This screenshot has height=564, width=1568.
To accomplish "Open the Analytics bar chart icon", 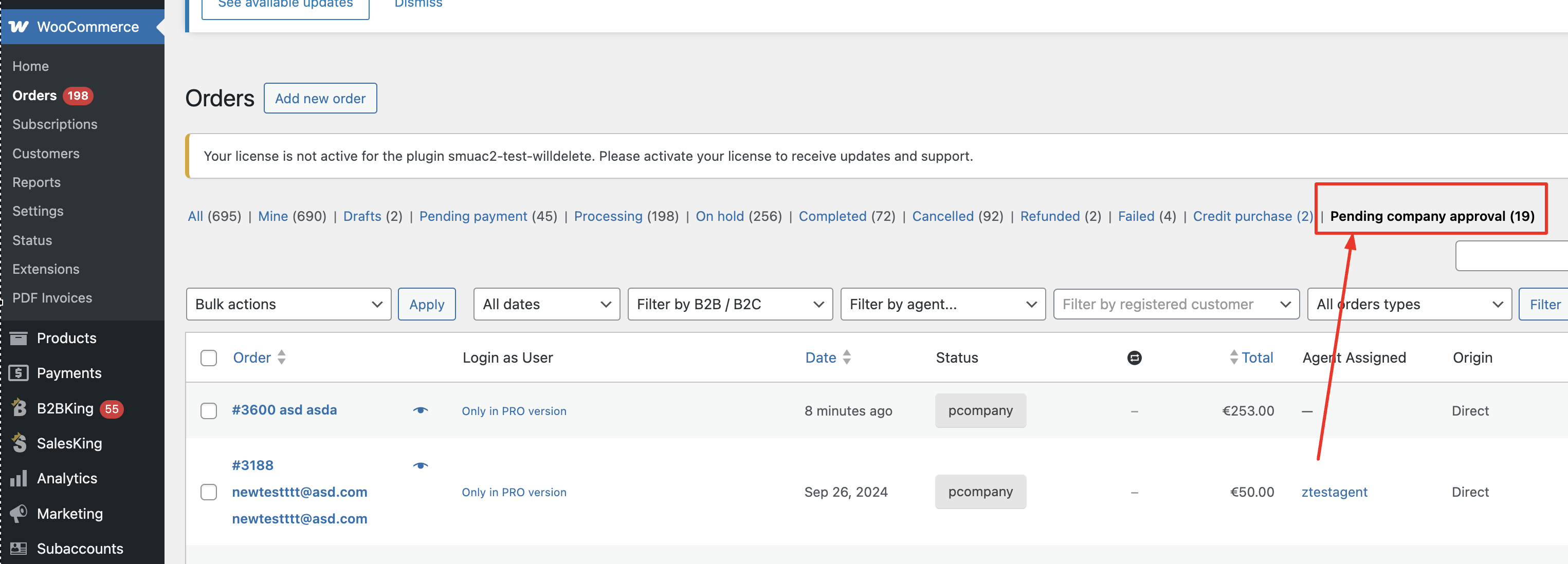I will pyautogui.click(x=19, y=478).
